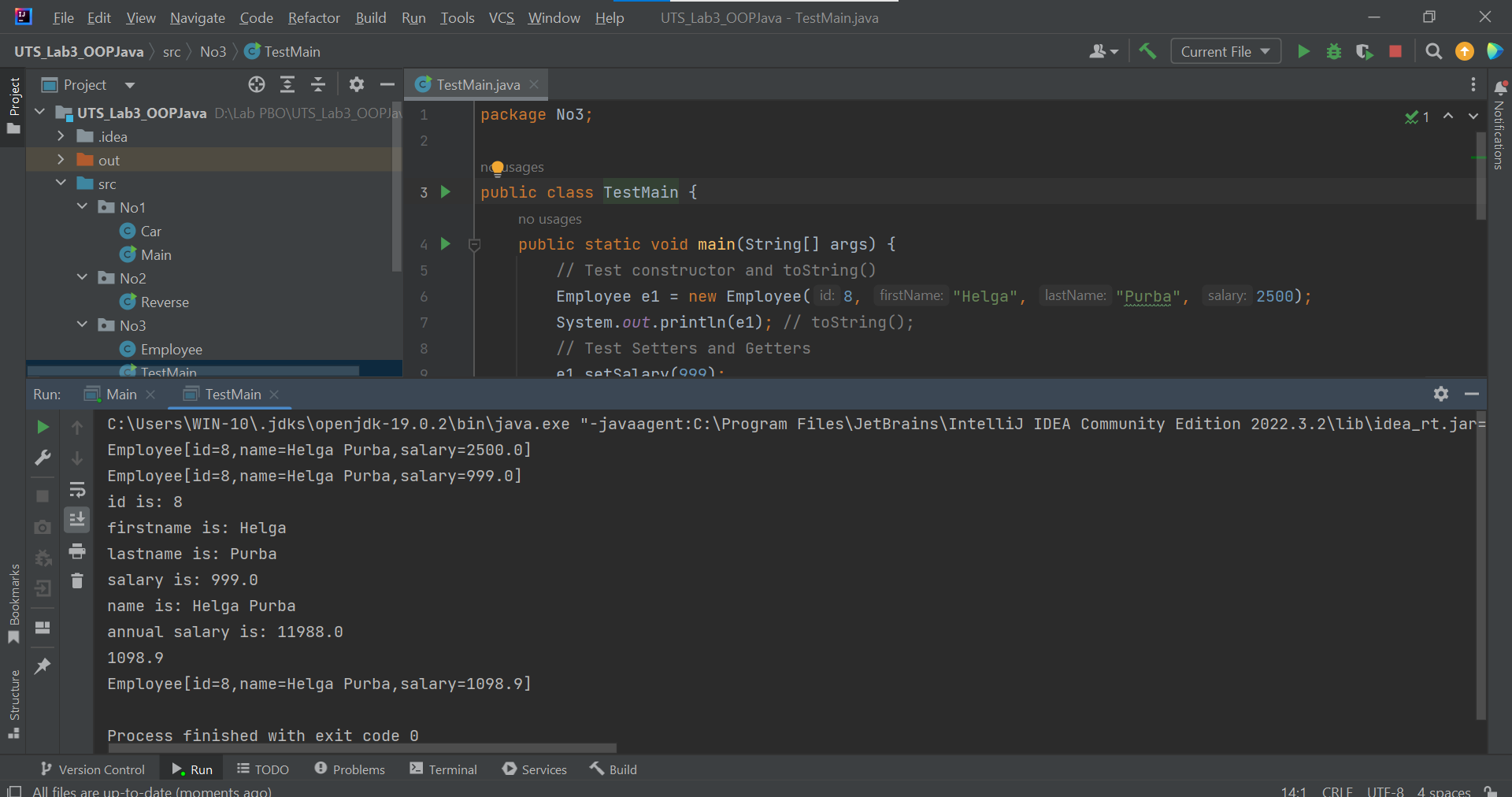Toggle Bookmarks sidebar tool window
1512x797 pixels.
coord(13,603)
